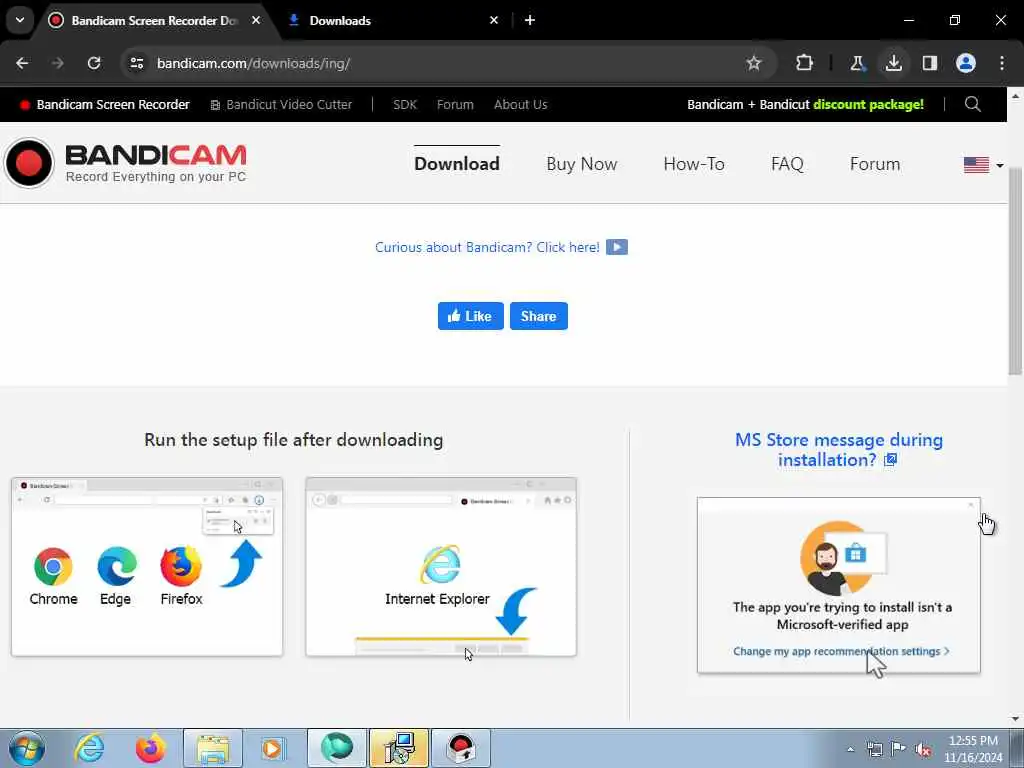Open the tab search dropdown arrow

[x=20, y=20]
